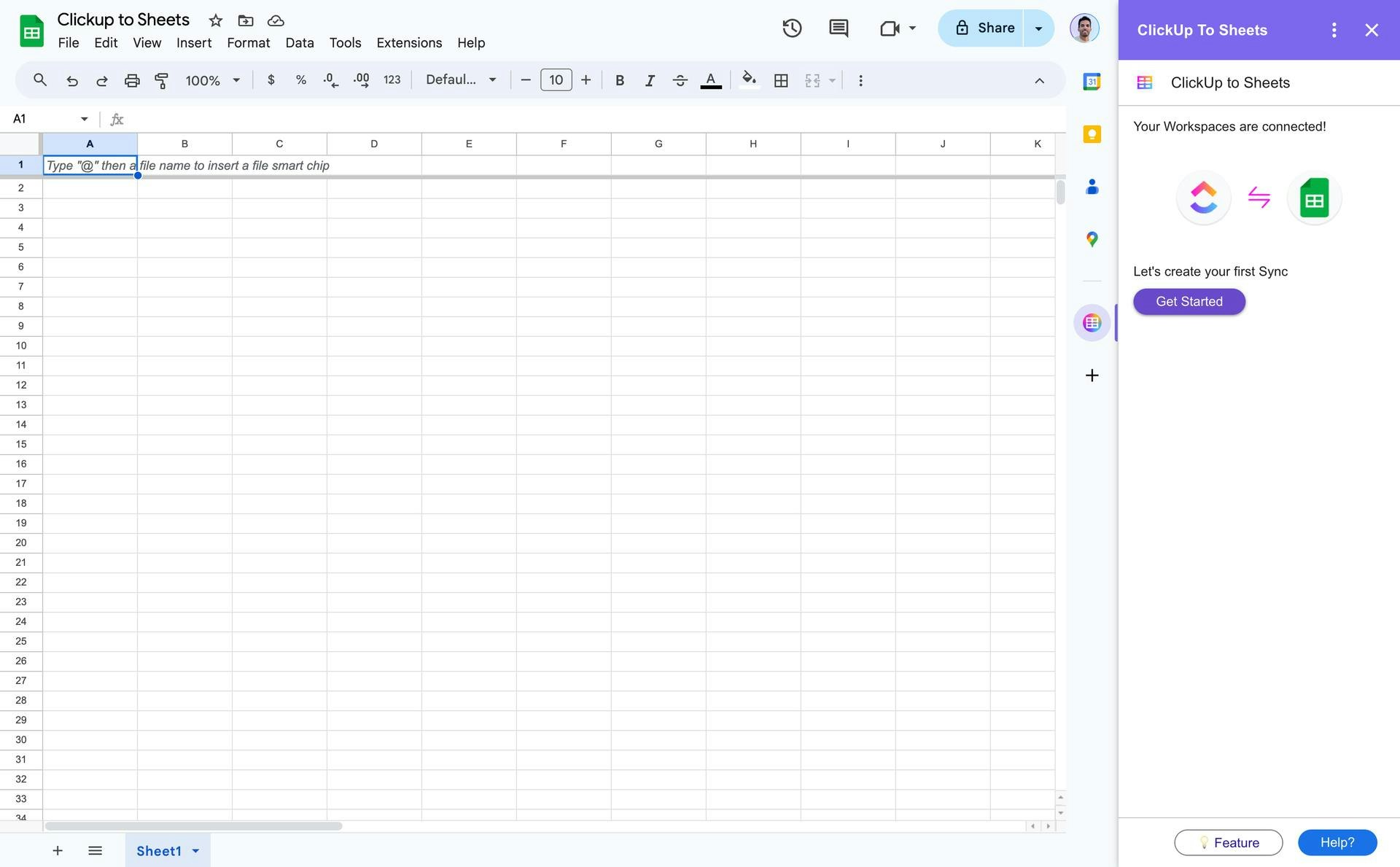1400x867 pixels.
Task: Click the Merge cells icon
Action: pos(813,80)
